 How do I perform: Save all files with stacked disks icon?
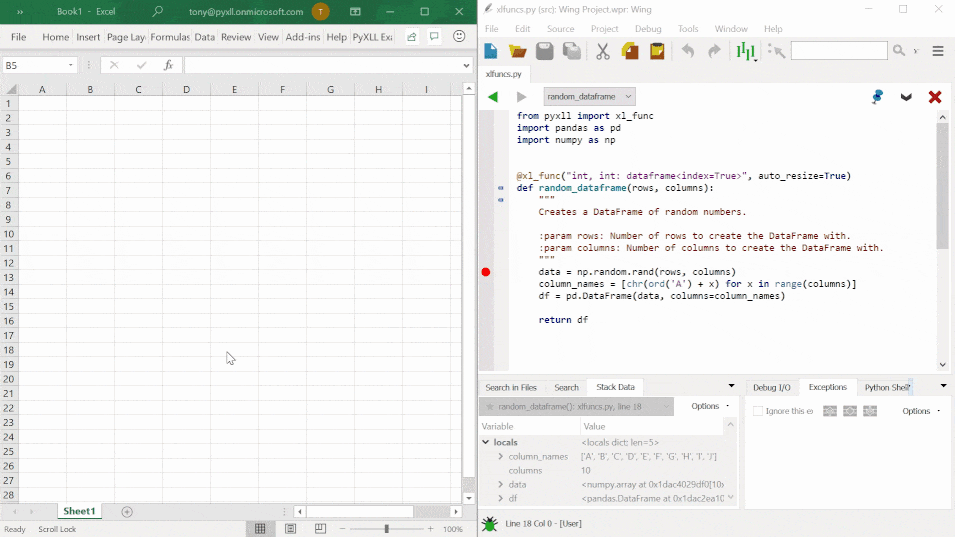pos(571,51)
